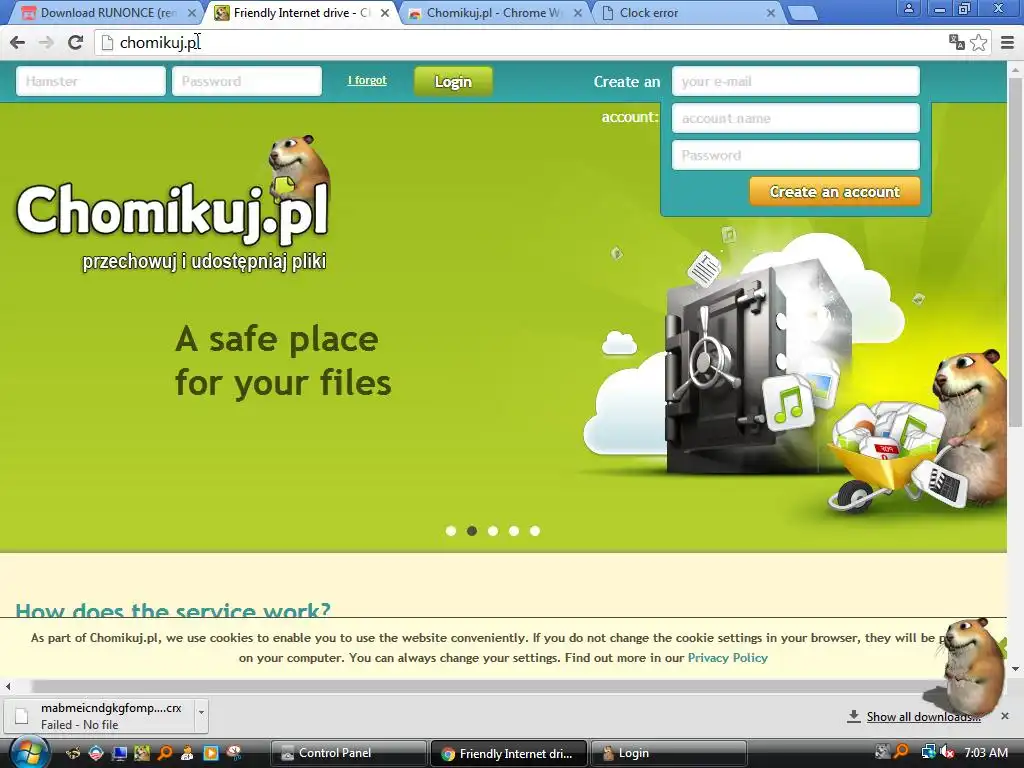Go back with the browser back arrow
1024x768 pixels.
(18, 42)
